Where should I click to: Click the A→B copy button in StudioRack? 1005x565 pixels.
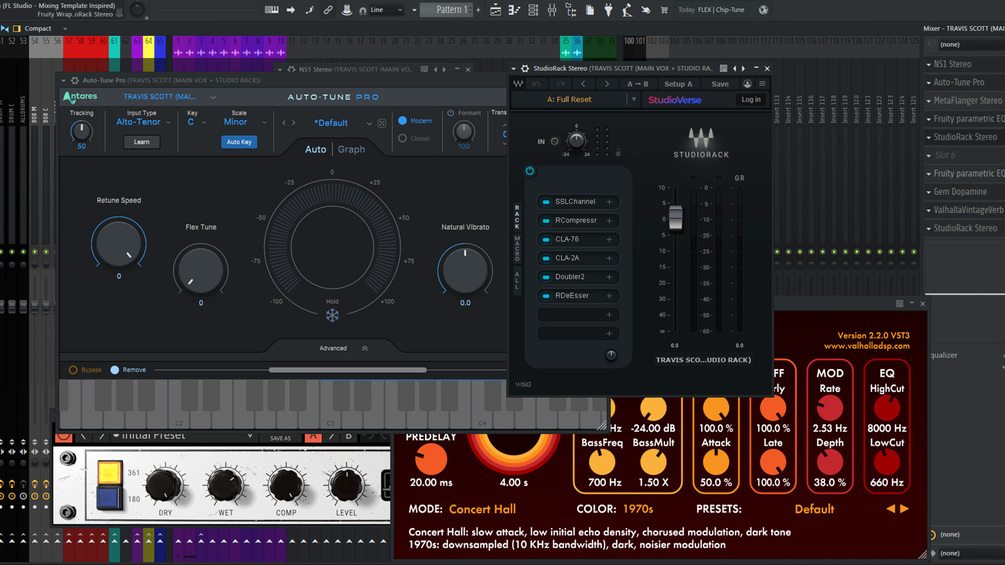click(637, 84)
